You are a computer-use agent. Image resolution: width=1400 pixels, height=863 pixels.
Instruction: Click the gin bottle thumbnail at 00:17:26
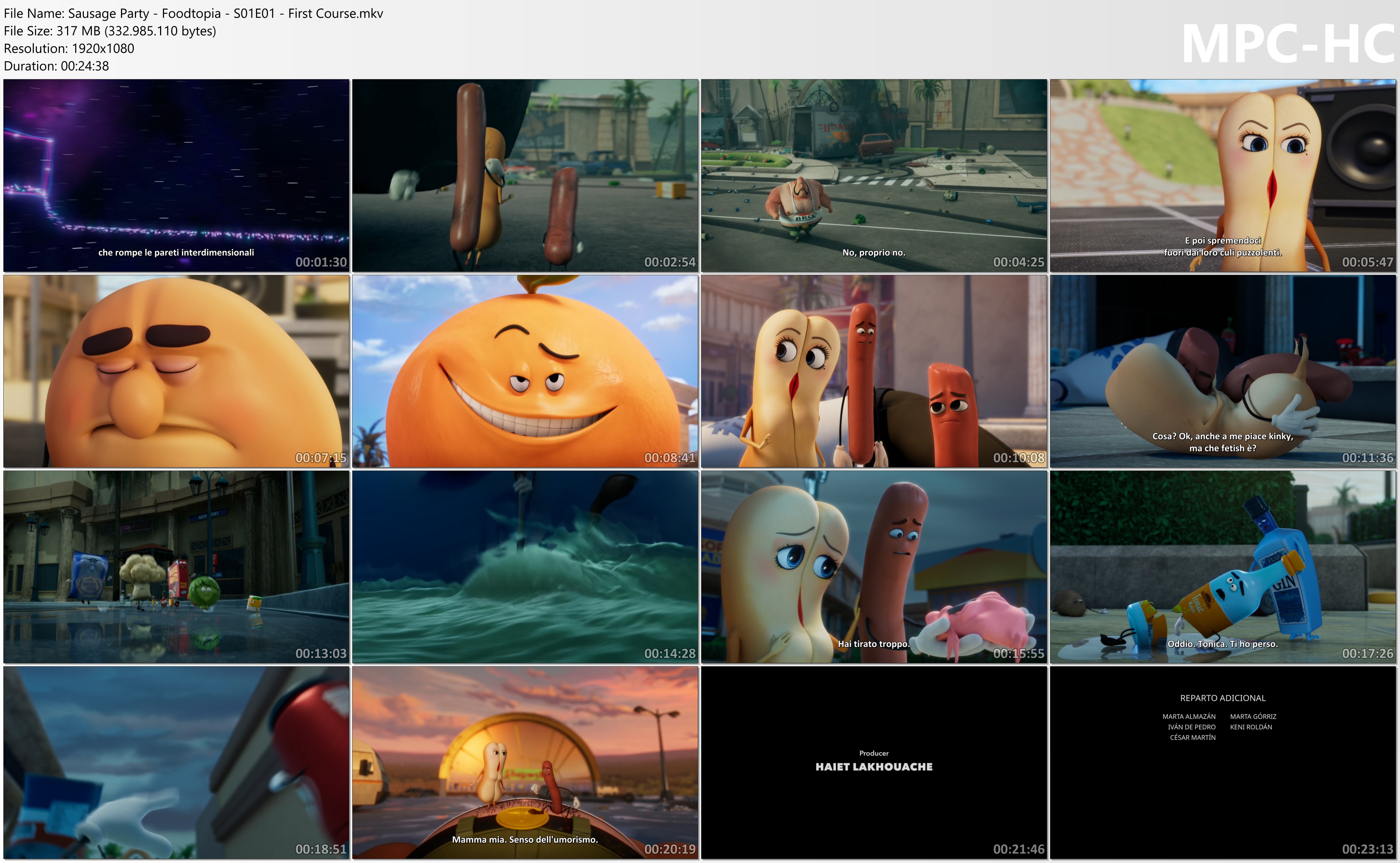(x=1222, y=567)
